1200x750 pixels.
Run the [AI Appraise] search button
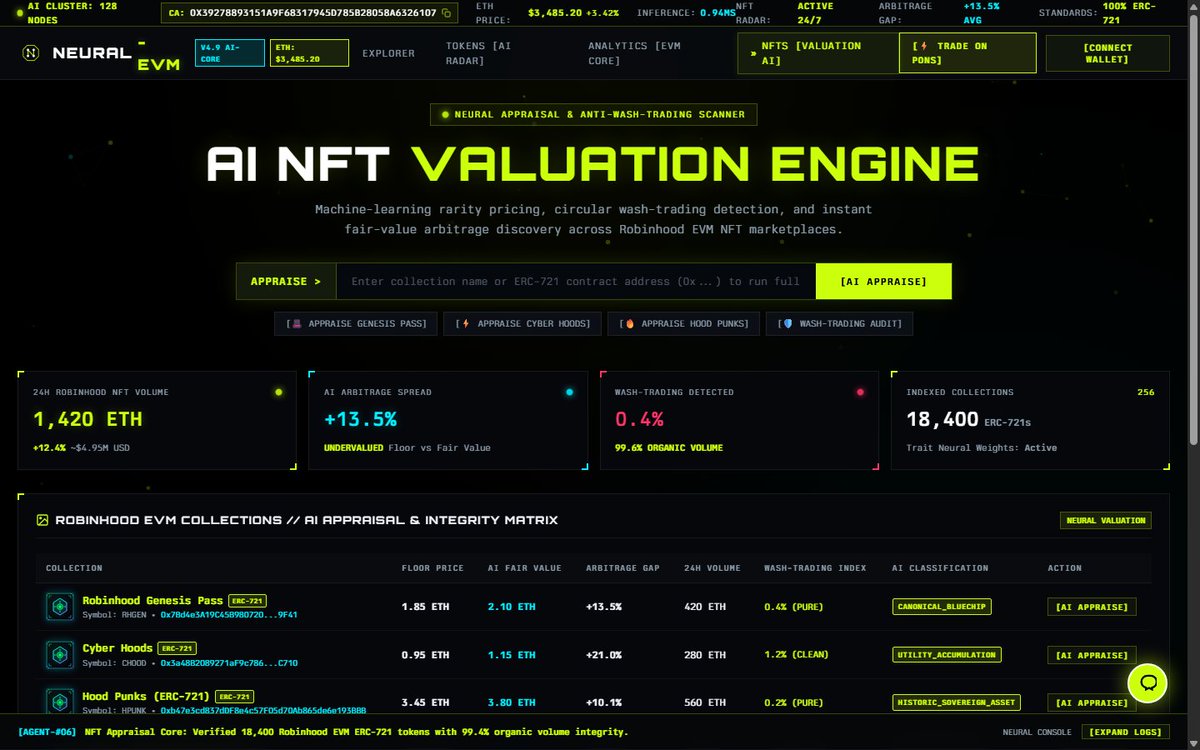coord(884,281)
